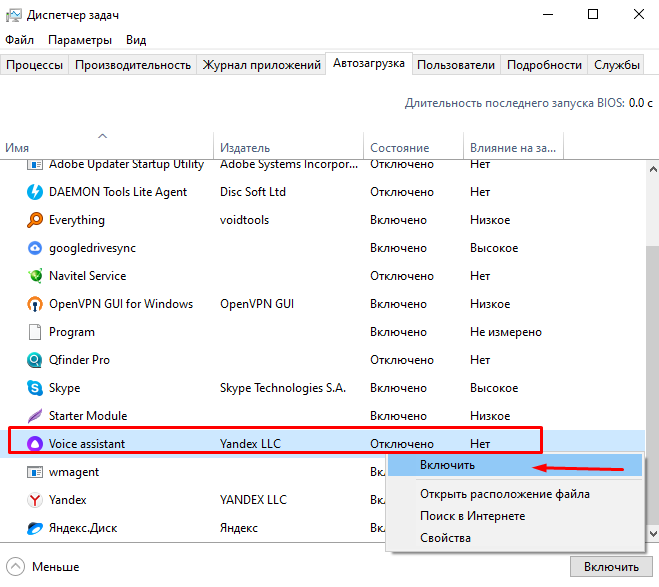Viewport: 659px width, 587px height.
Task: Click Высокое impact in Skype row
Action: (494, 388)
